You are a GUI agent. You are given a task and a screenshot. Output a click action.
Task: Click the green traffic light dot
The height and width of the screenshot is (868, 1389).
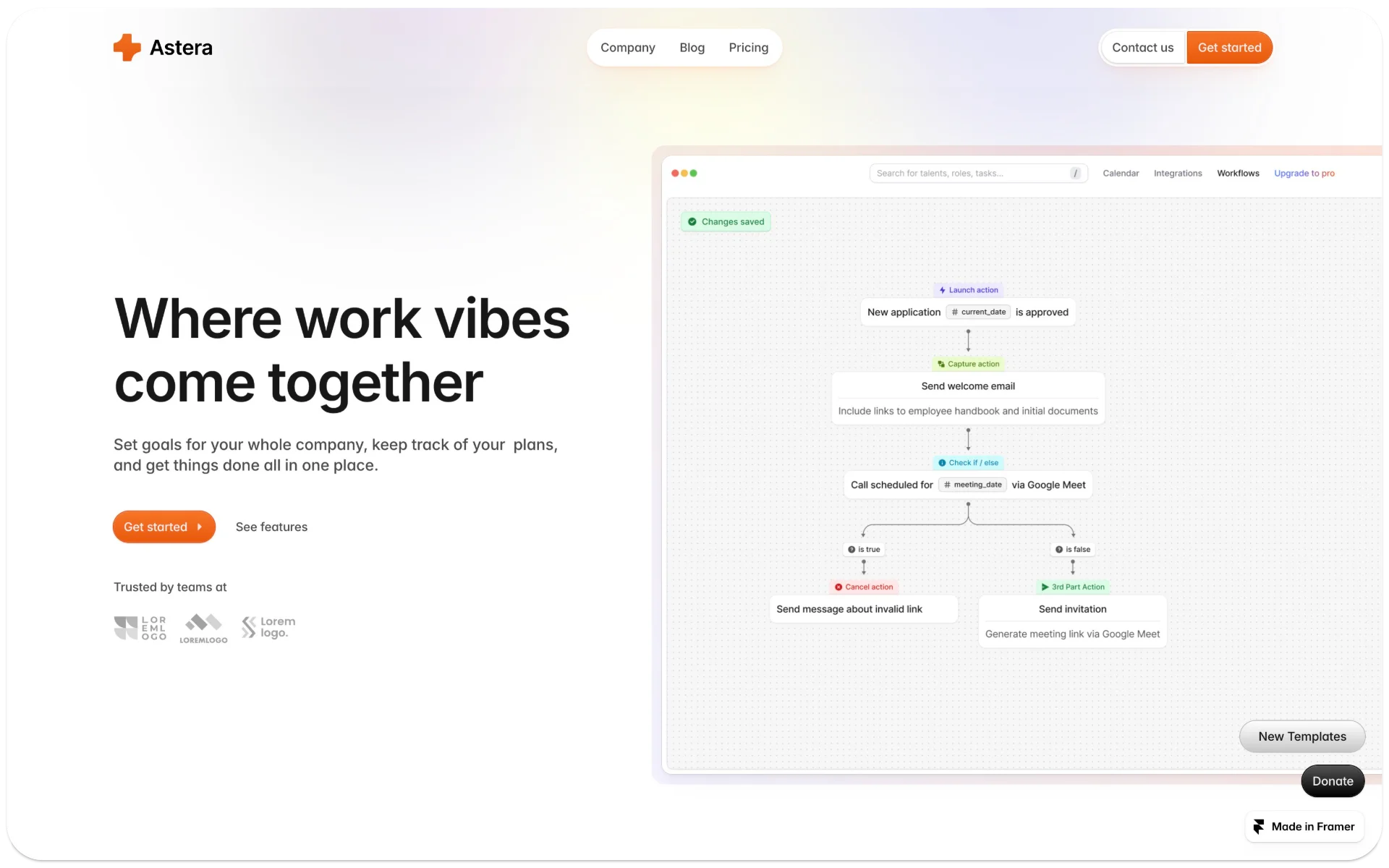693,174
